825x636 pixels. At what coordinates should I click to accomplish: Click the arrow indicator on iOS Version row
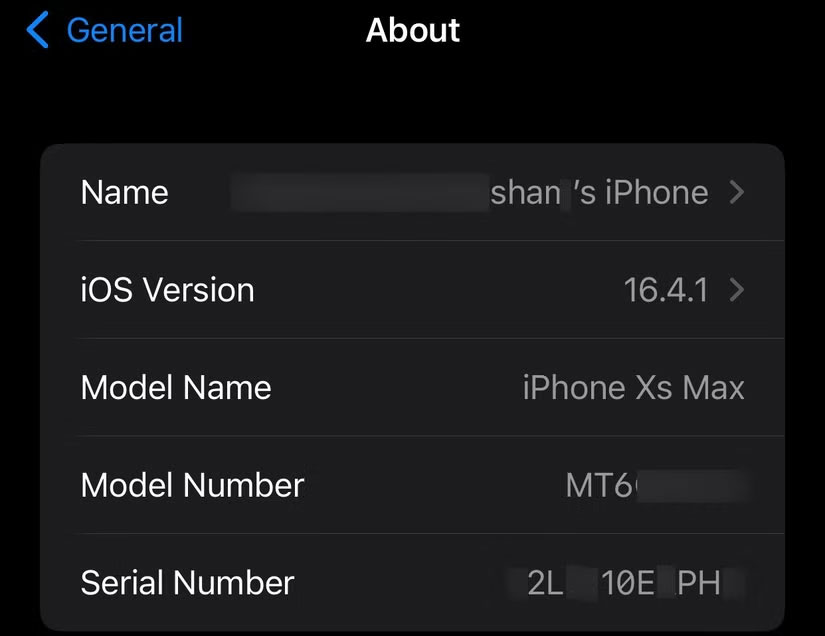point(737,290)
